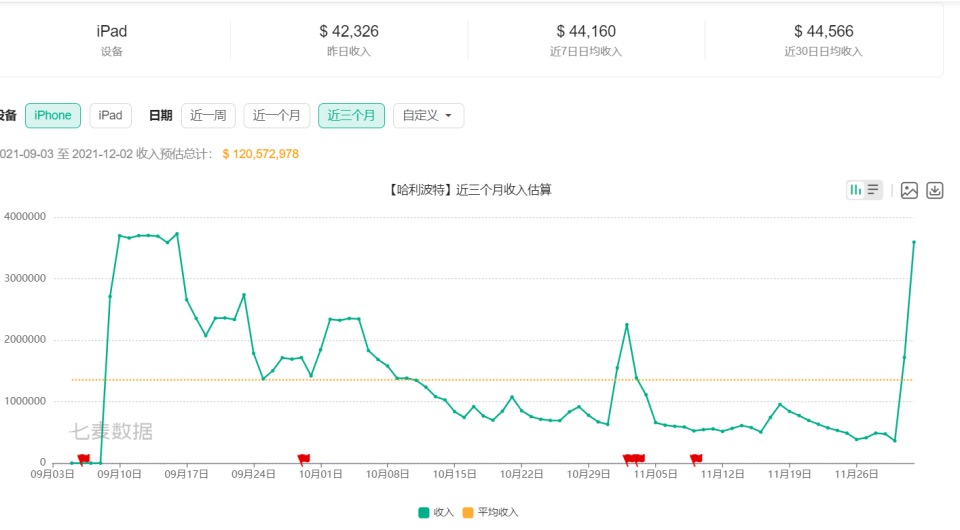
Task: Switch to data list view icon
Action: coord(873,190)
